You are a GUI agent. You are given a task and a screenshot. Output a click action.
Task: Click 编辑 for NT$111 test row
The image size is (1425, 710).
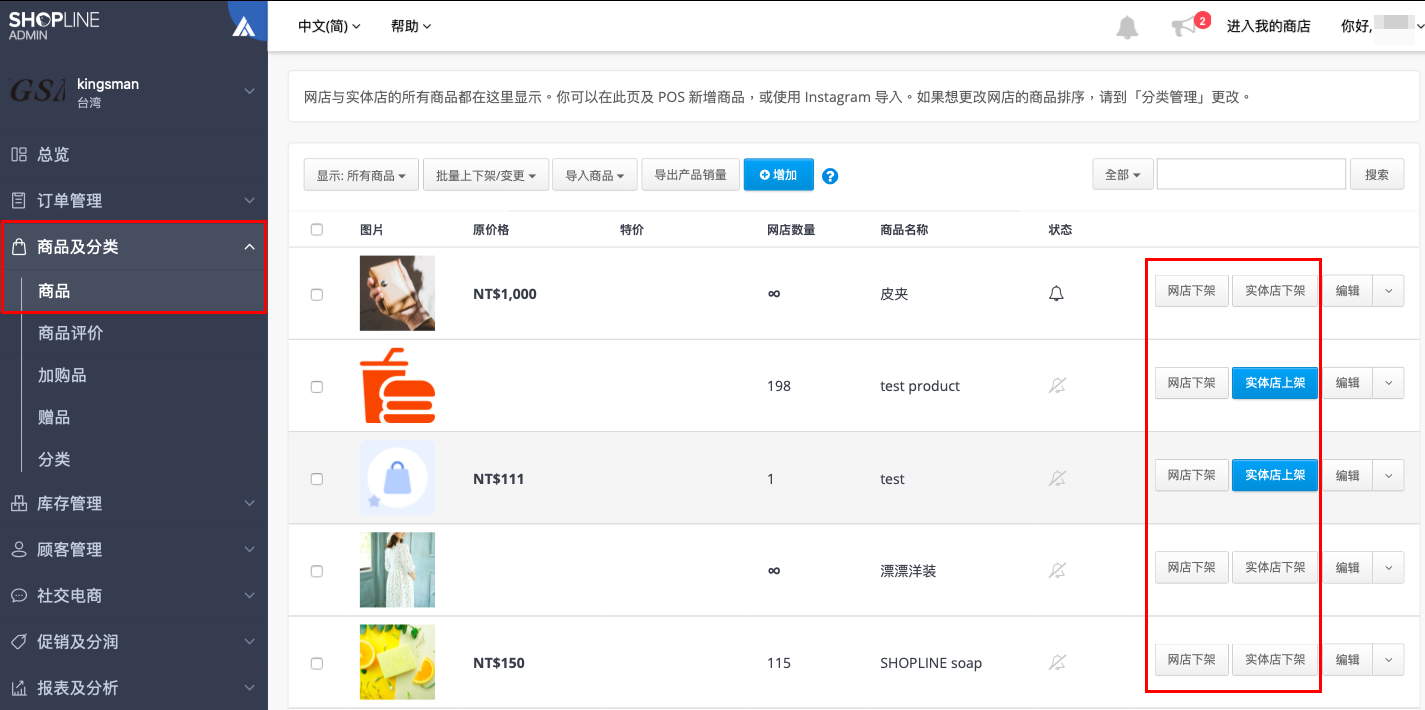[1347, 476]
